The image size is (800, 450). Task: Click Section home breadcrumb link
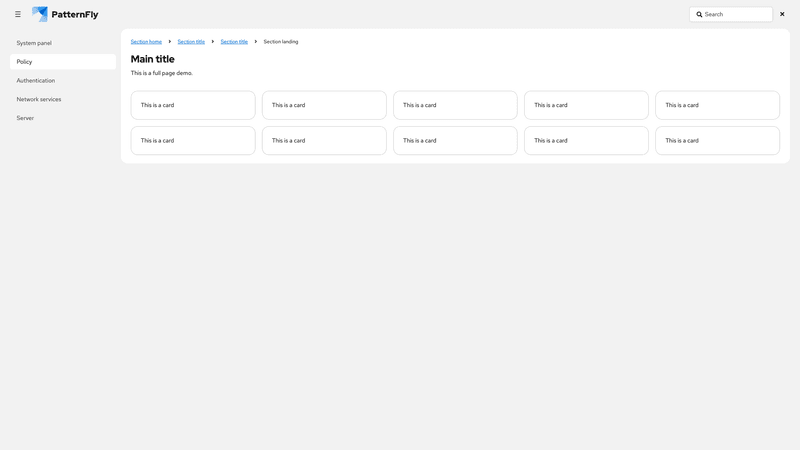coord(146,42)
